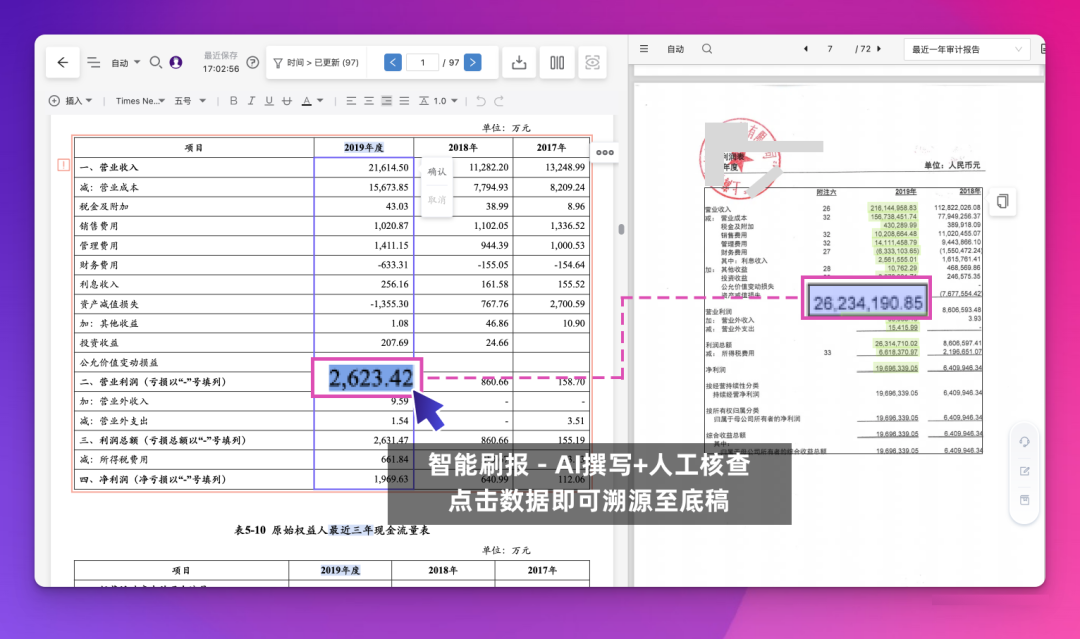Image resolution: width=1080 pixels, height=639 pixels.
Task: Select the 2019年度 column header
Action: (x=364, y=147)
